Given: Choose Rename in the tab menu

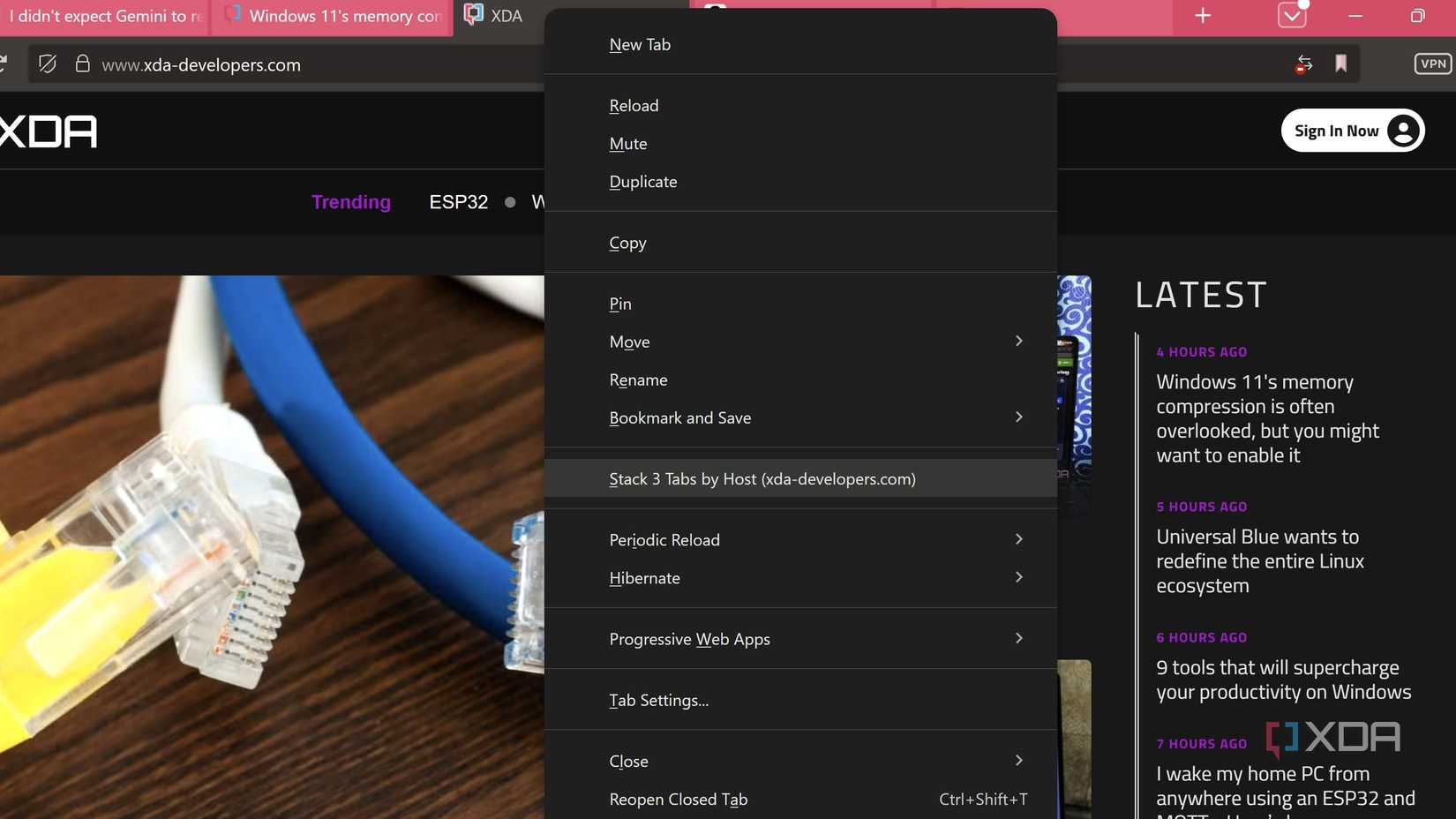Looking at the screenshot, I should [800, 379].
